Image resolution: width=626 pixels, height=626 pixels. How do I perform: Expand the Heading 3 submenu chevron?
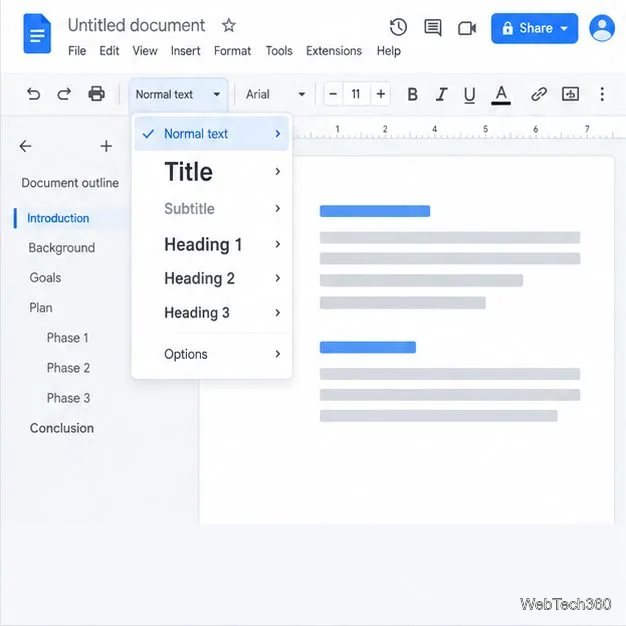(278, 313)
